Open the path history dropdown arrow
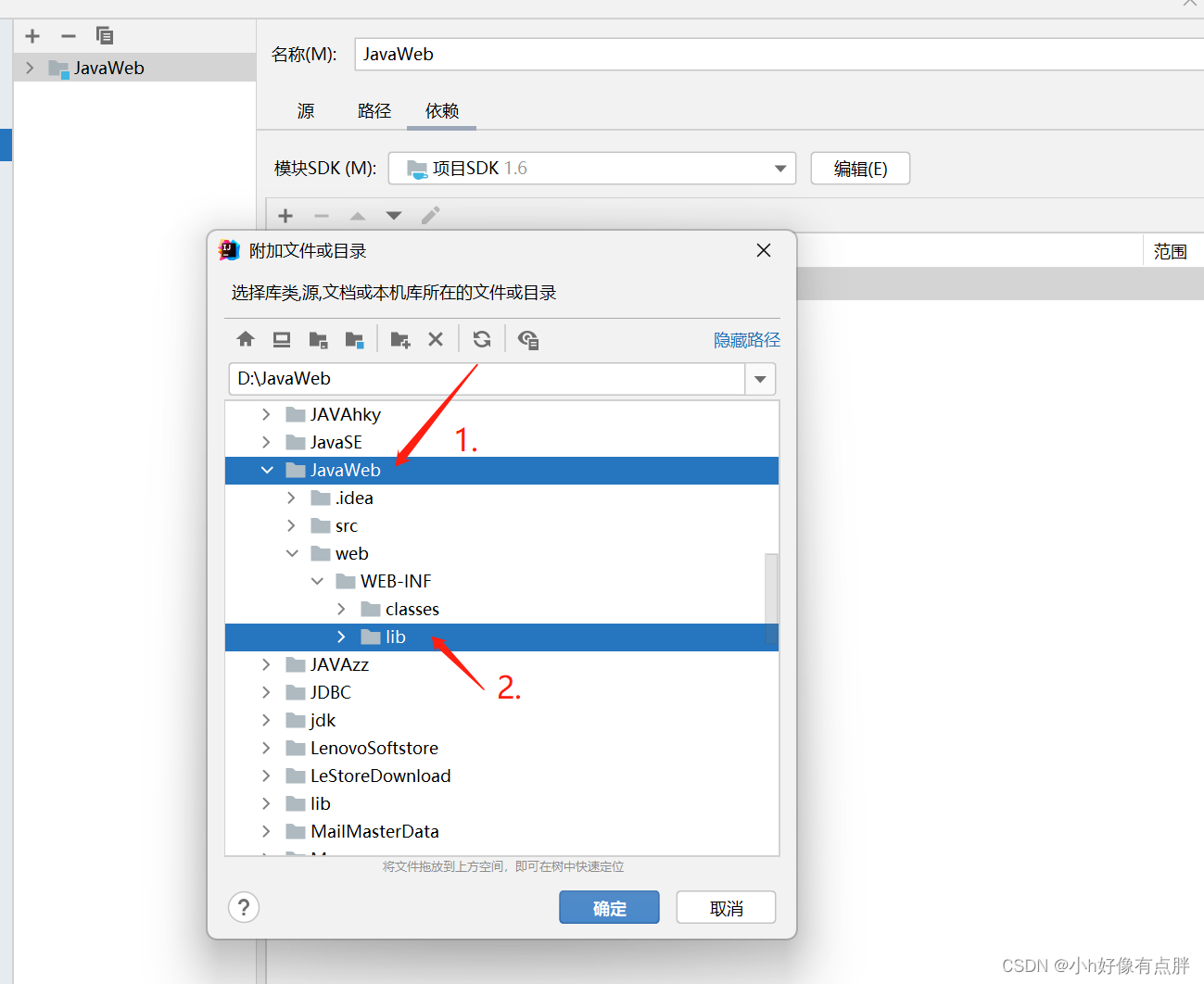This screenshot has width=1204, height=984. (760, 379)
